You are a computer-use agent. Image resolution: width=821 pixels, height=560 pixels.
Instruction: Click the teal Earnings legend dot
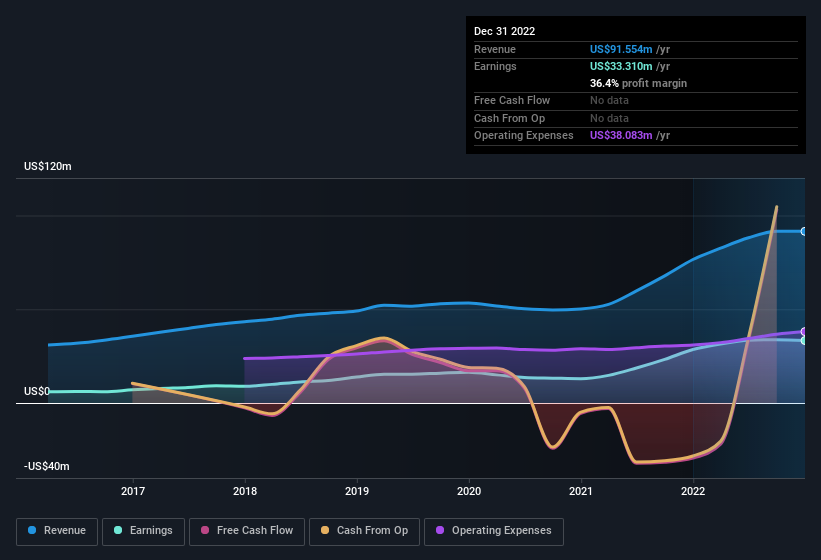point(119,530)
